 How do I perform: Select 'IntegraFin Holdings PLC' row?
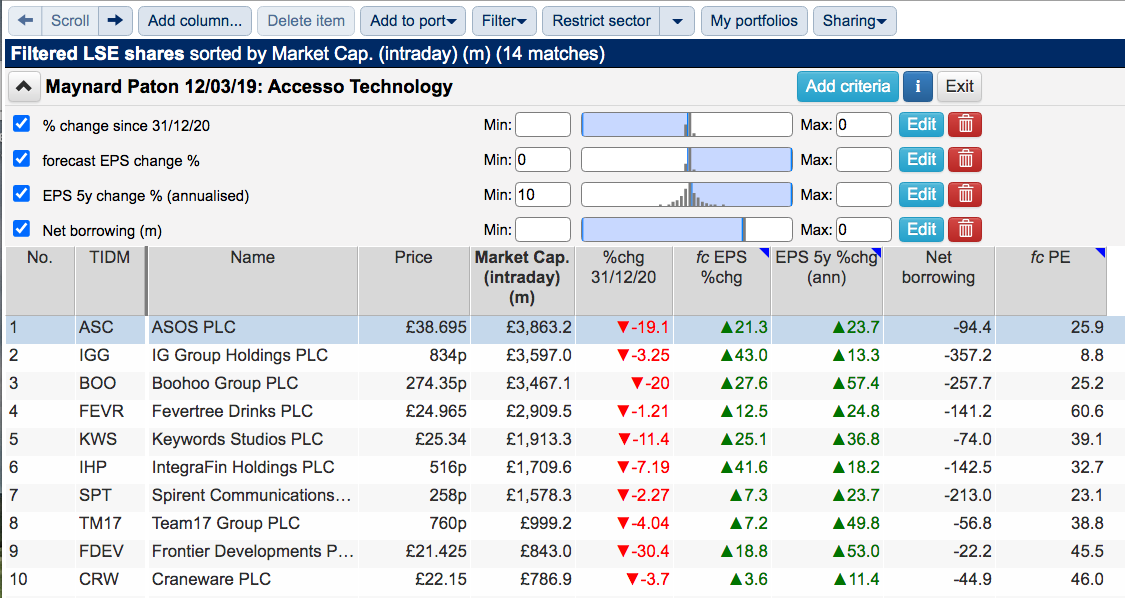pos(562,467)
